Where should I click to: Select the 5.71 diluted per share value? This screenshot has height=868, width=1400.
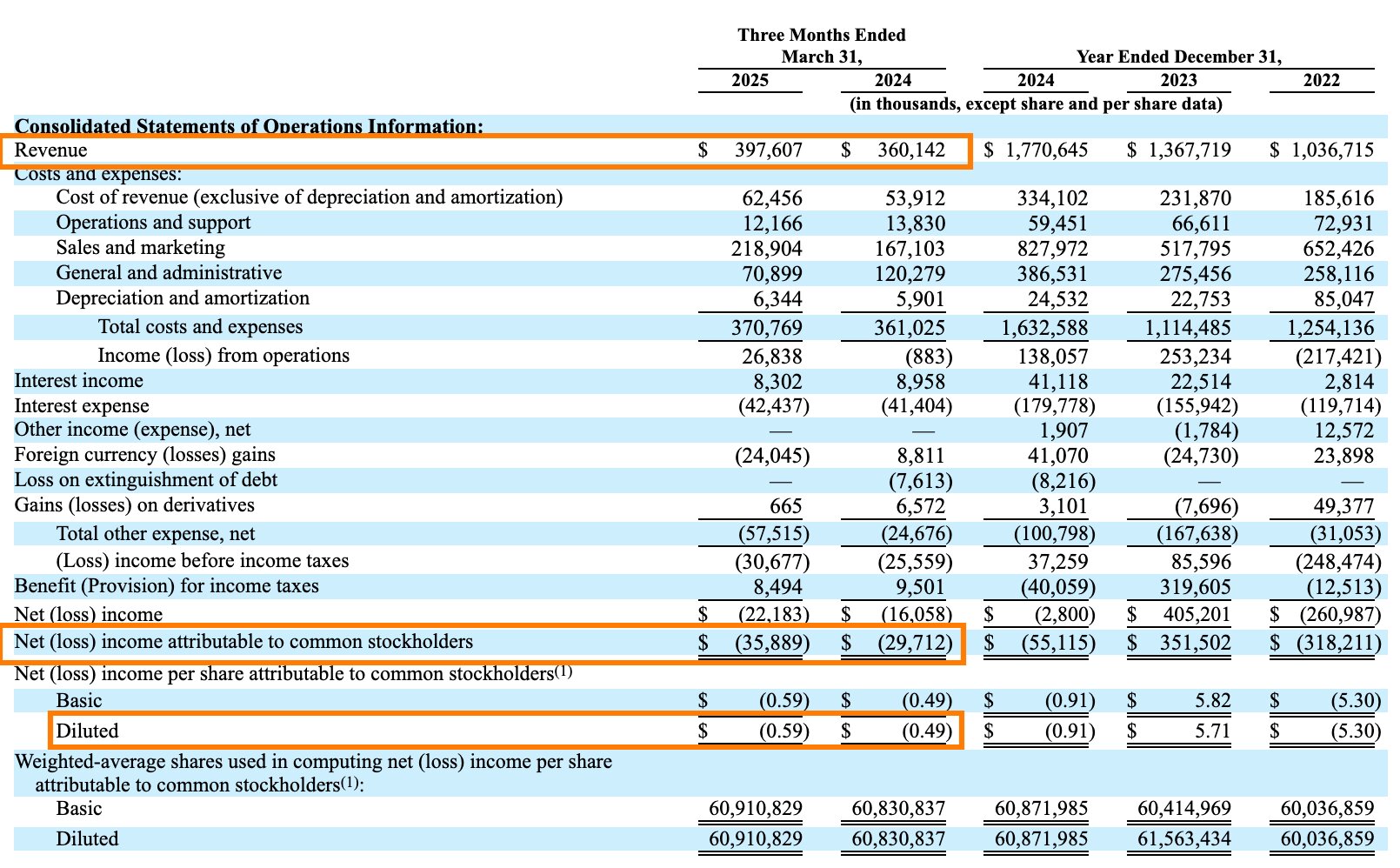[1211, 731]
